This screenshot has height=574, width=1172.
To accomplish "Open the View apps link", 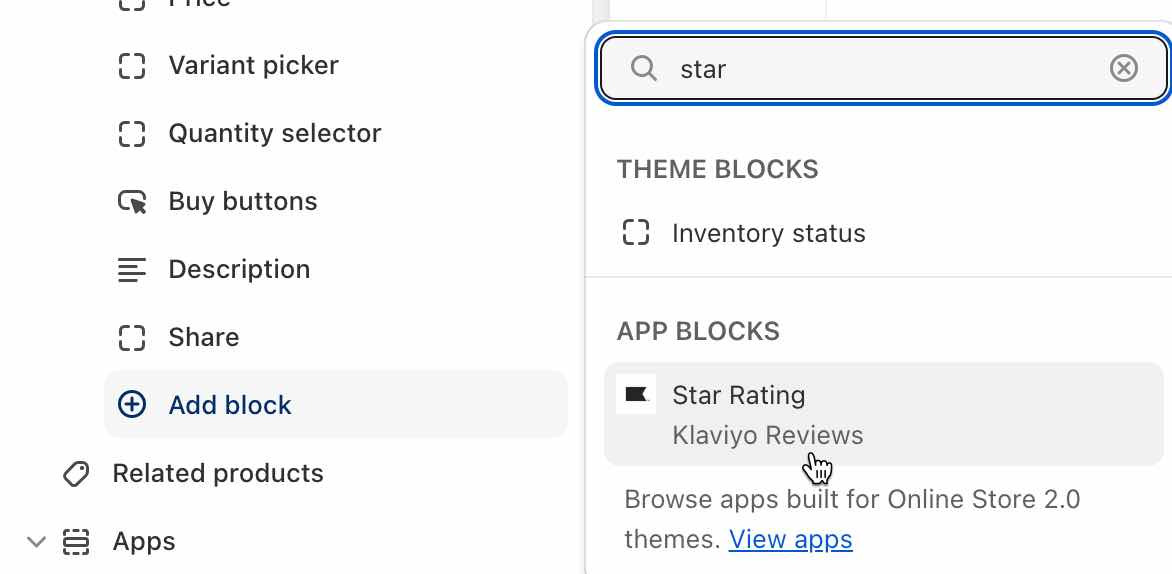I will tap(790, 540).
